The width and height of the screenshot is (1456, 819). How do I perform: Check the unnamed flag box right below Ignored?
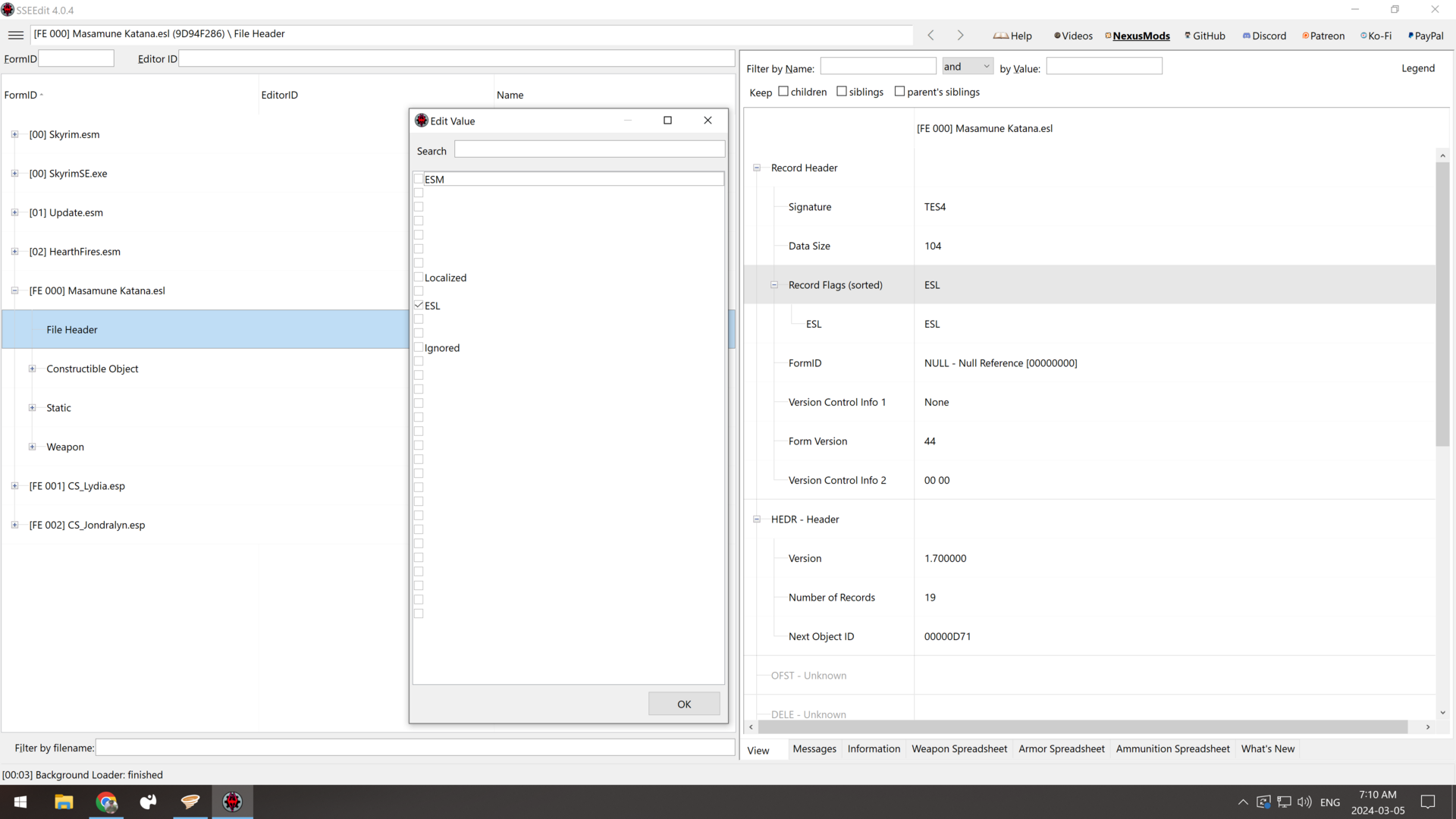pyautogui.click(x=419, y=361)
